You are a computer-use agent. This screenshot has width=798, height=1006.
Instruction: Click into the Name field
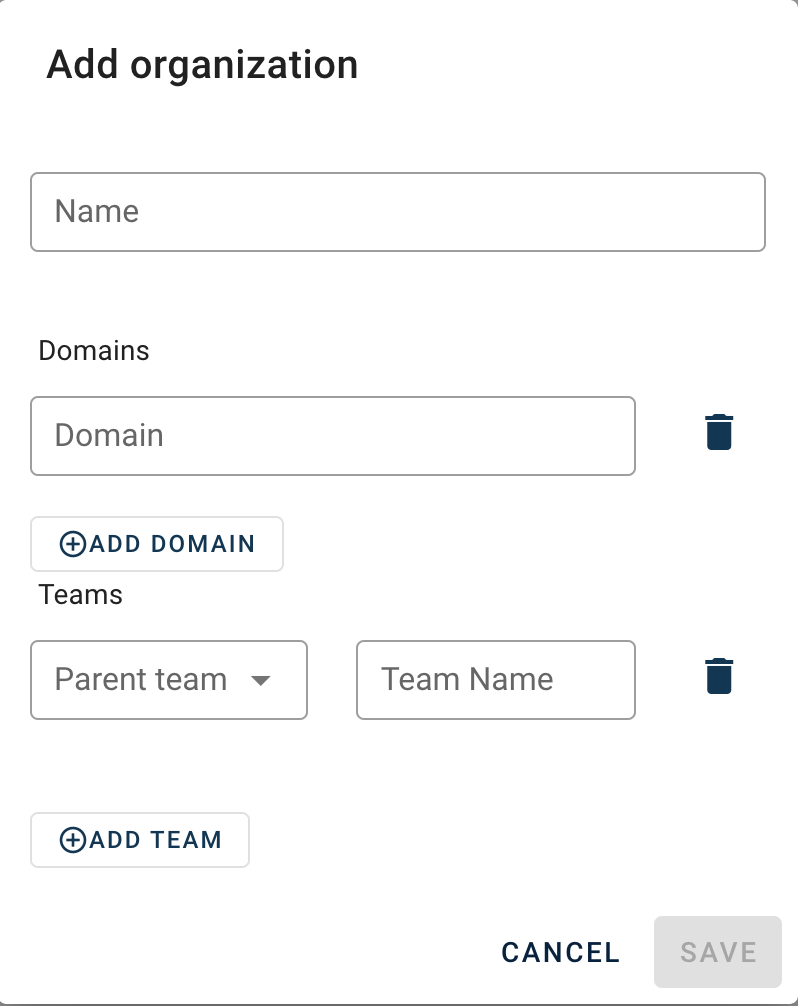(x=398, y=211)
